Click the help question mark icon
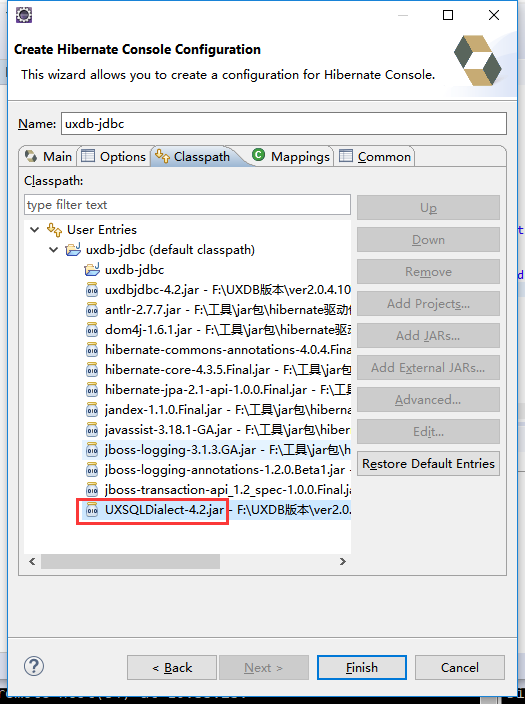 (34, 666)
